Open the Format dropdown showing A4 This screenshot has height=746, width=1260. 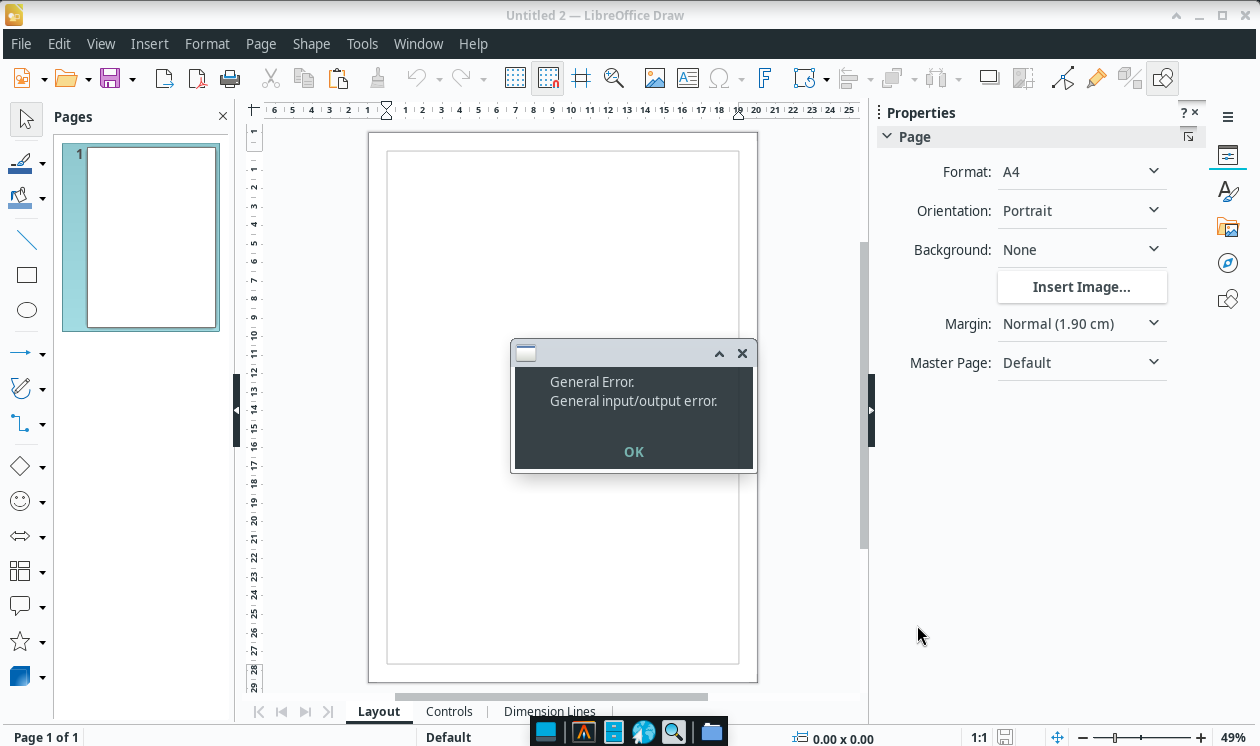[1081, 172]
